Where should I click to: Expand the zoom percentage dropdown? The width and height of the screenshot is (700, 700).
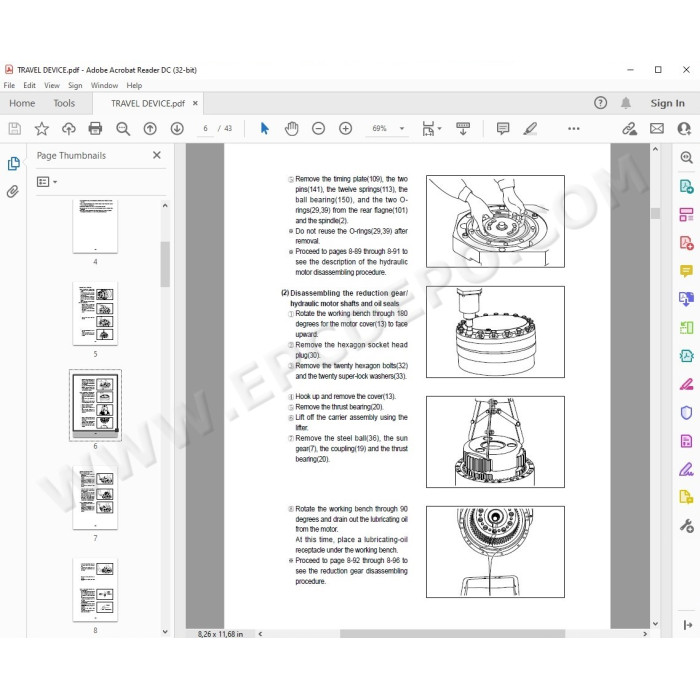(x=402, y=129)
